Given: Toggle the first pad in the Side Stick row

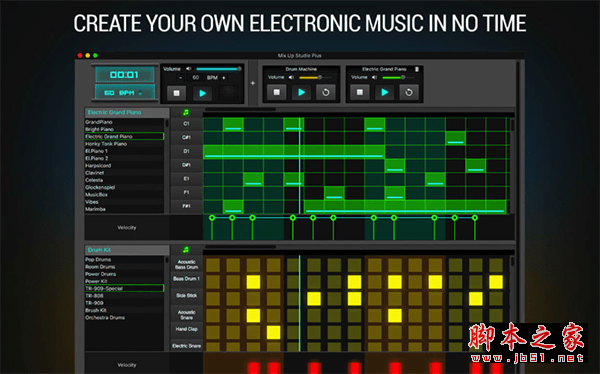Looking at the screenshot, I should [x=213, y=299].
